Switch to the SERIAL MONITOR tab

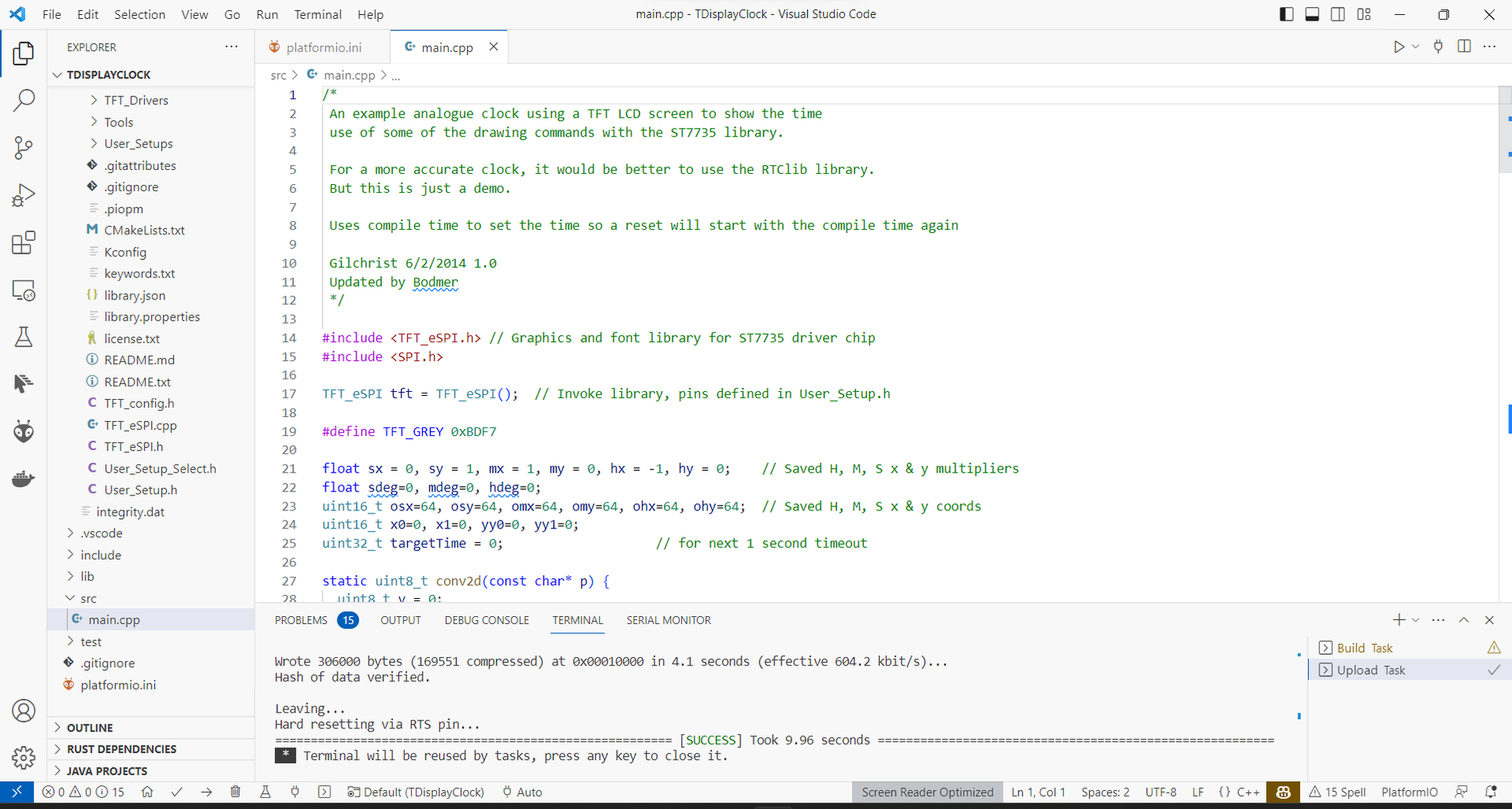tap(668, 620)
